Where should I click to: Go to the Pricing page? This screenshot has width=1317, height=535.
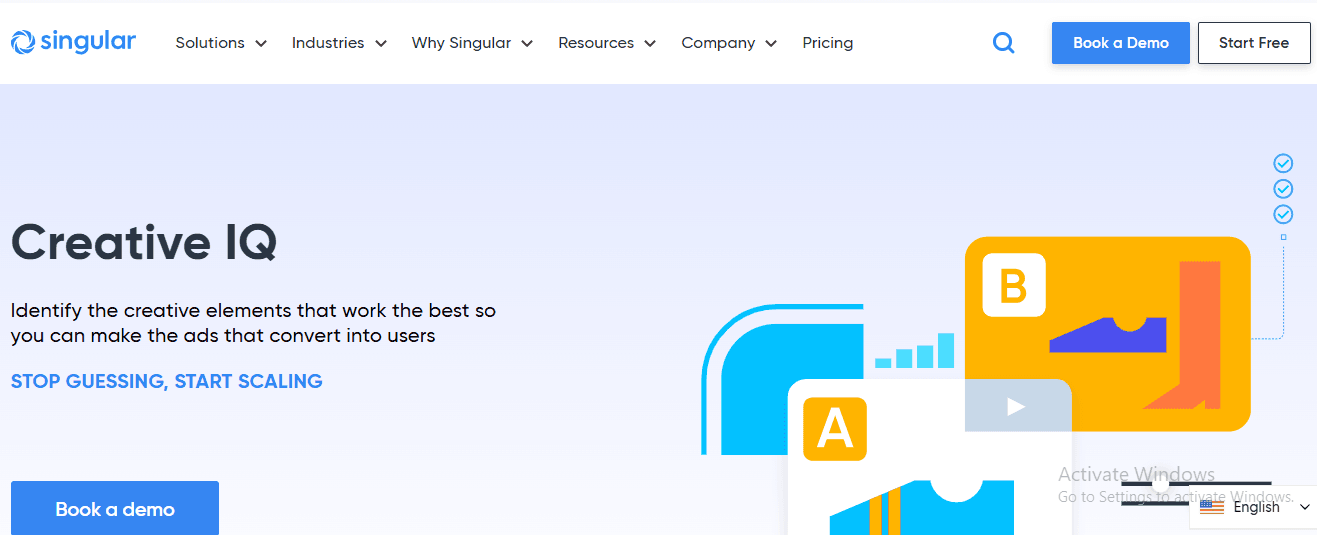(x=828, y=43)
